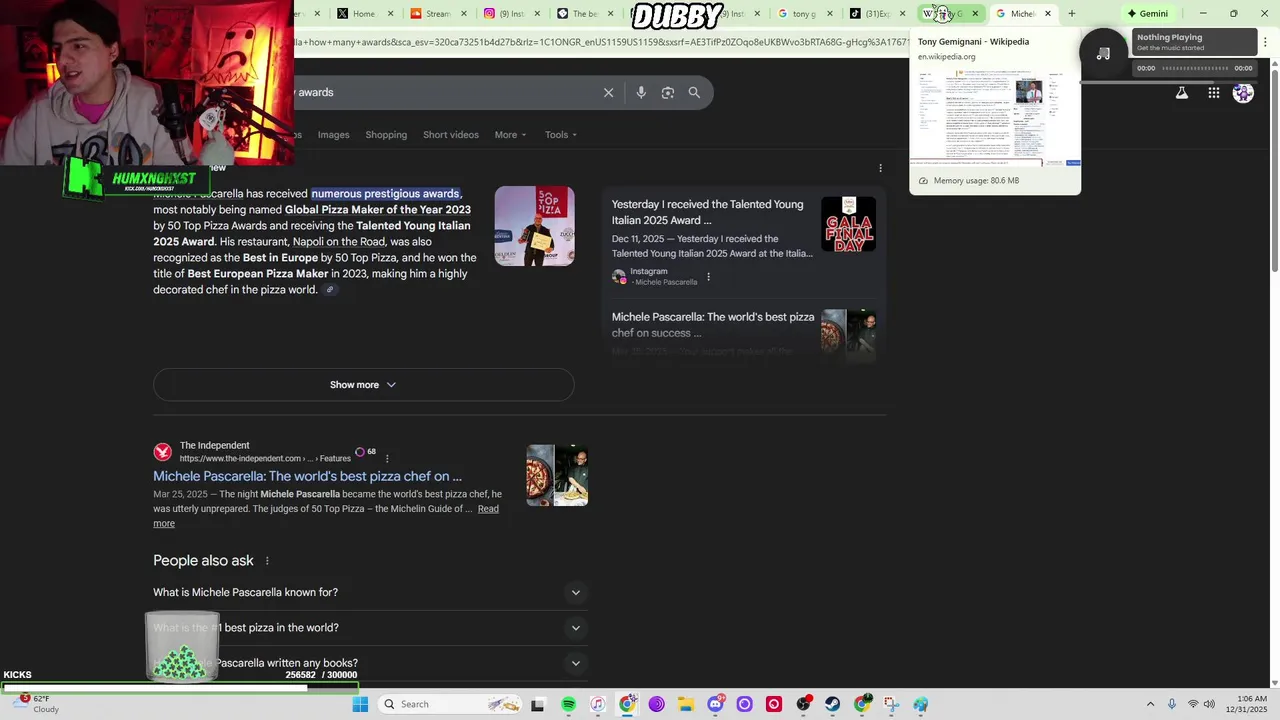Viewport: 1280px width, 720px height.
Task: Click the AI overview source link chip
Action: coord(330,290)
